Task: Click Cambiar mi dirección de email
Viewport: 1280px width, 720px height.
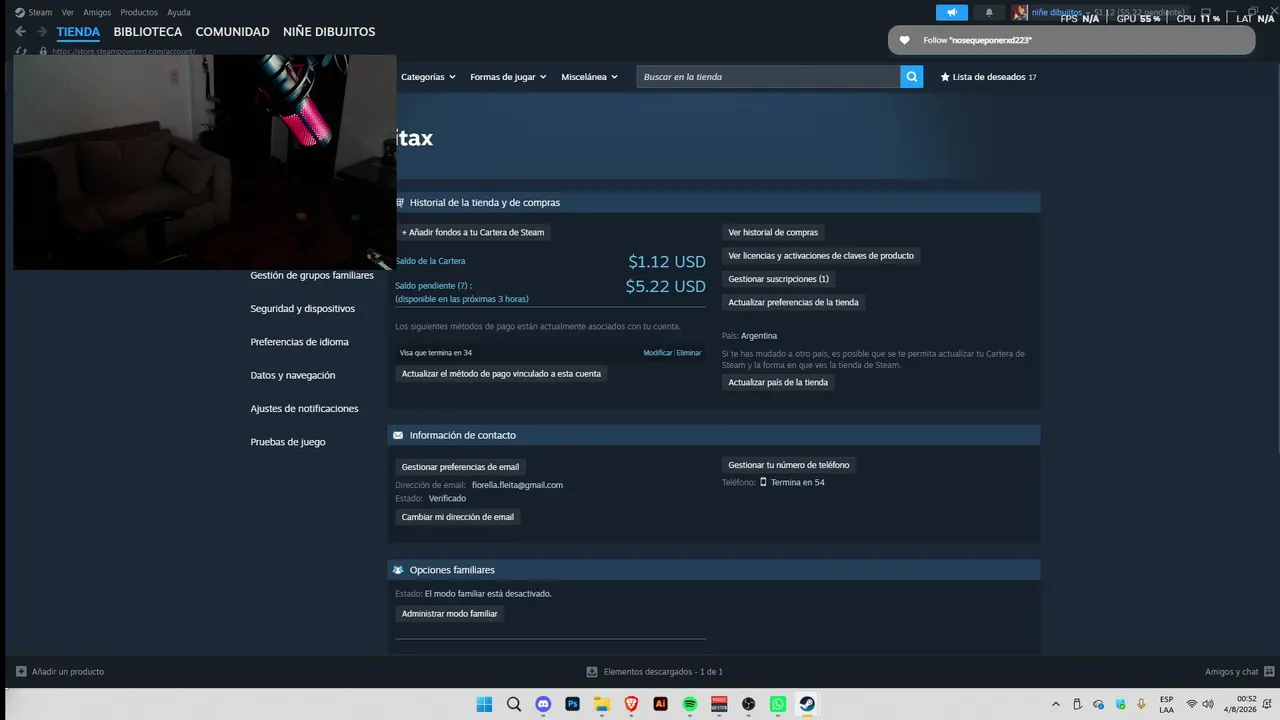Action: click(x=458, y=517)
